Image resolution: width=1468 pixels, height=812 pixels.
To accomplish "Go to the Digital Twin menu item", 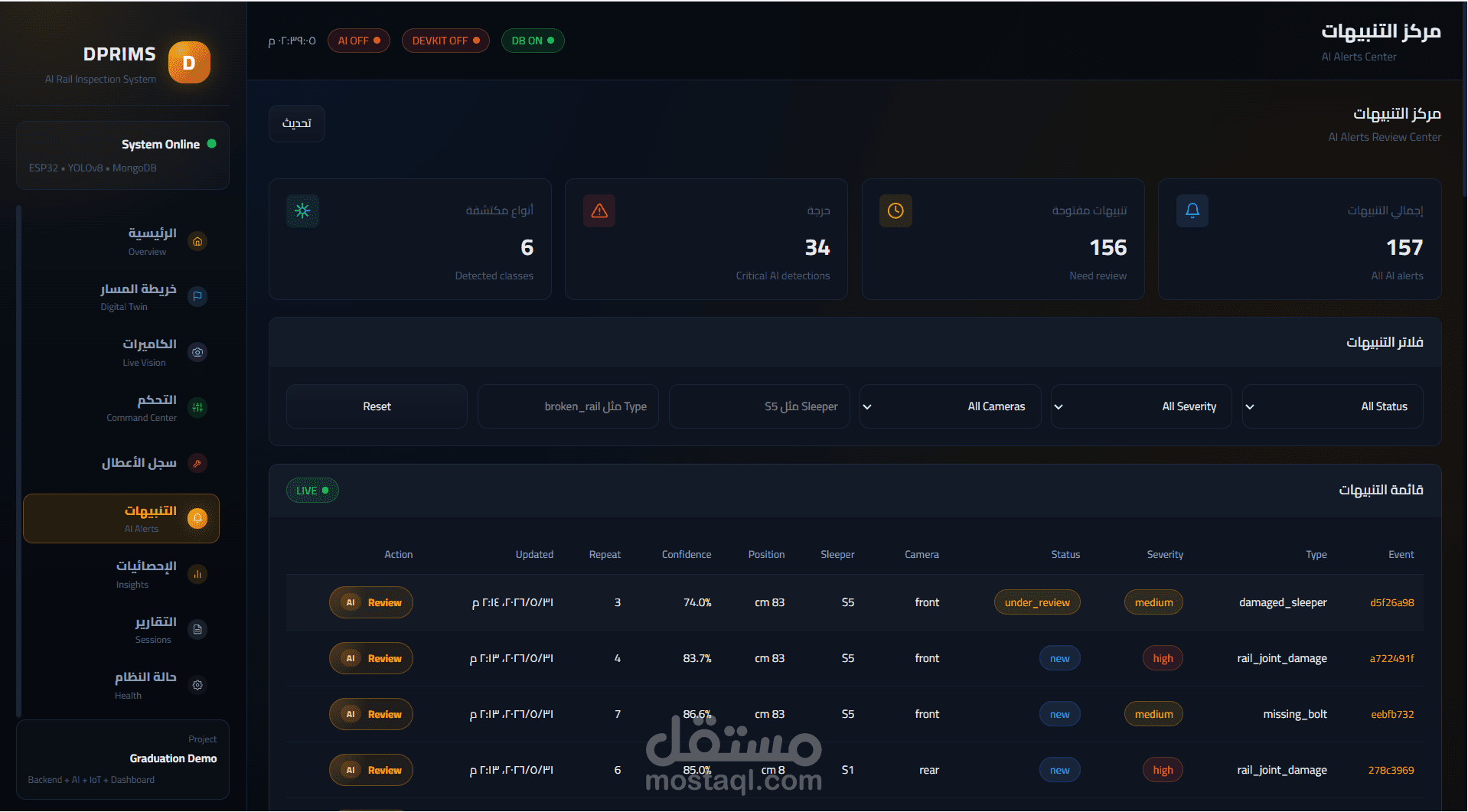I will coord(121,297).
